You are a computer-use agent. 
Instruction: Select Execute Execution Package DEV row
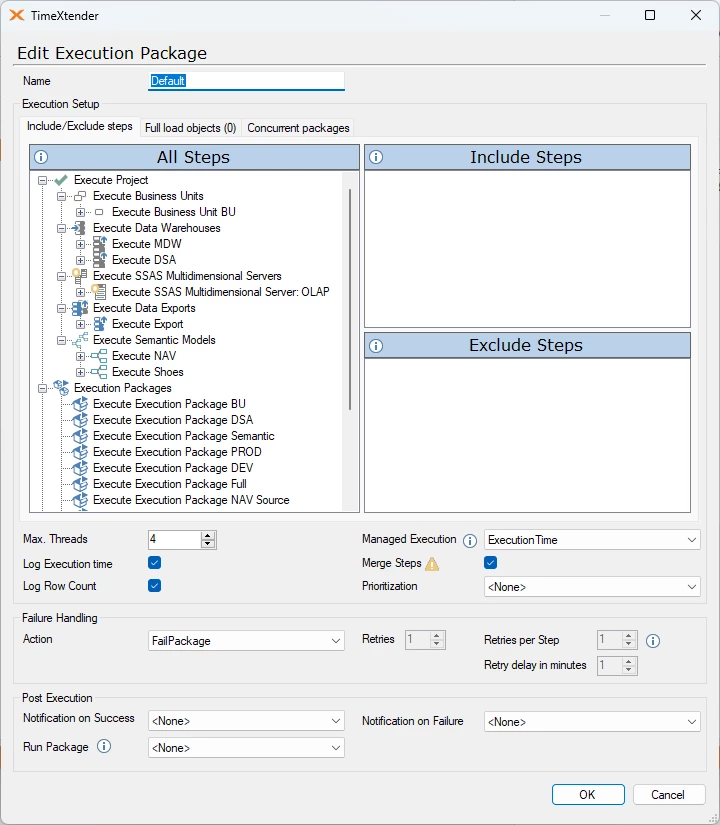173,468
